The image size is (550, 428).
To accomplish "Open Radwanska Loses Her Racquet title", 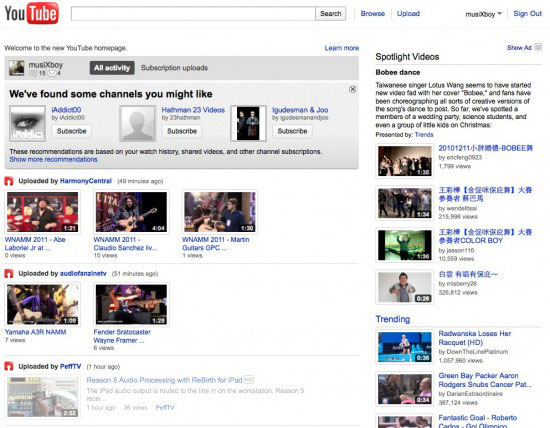I will pyautogui.click(x=475, y=338).
